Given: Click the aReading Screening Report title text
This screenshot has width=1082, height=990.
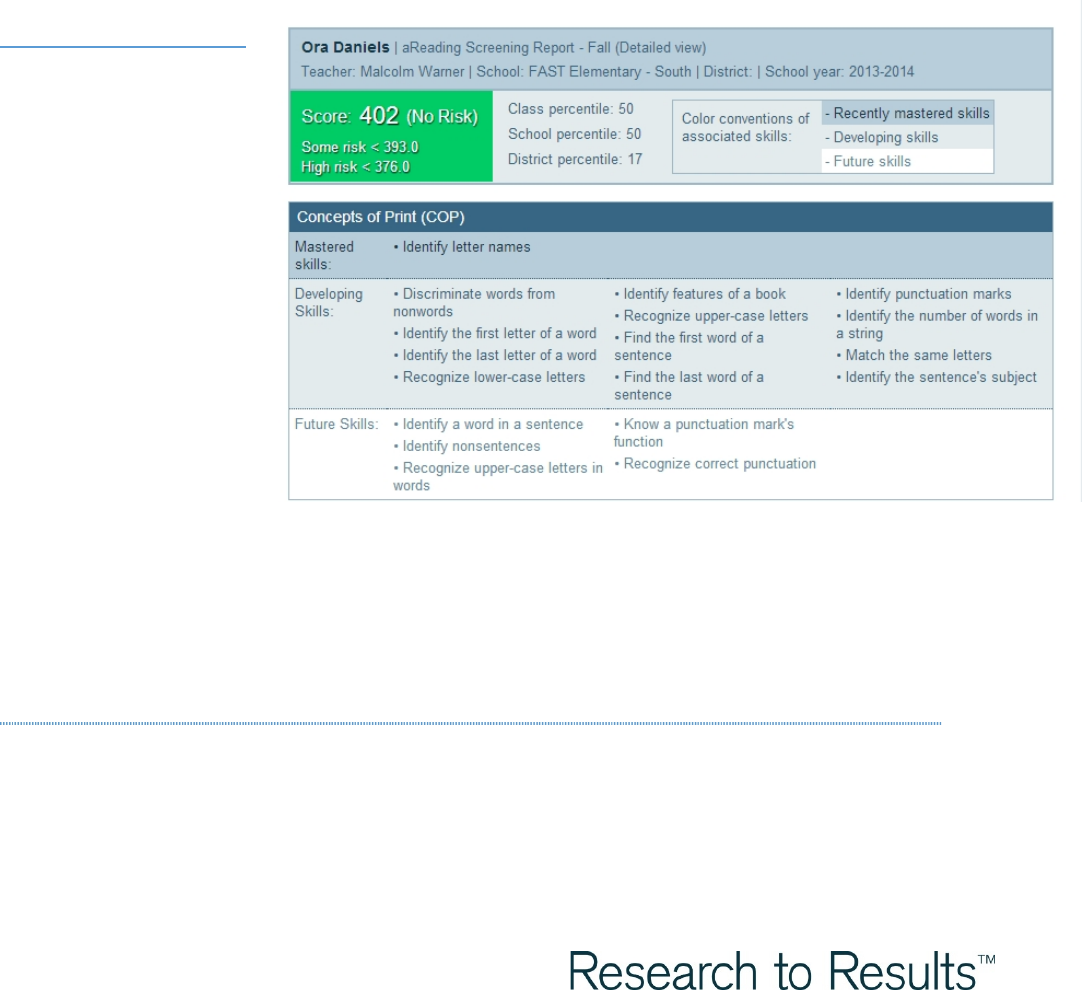Looking at the screenshot, I should tap(554, 48).
